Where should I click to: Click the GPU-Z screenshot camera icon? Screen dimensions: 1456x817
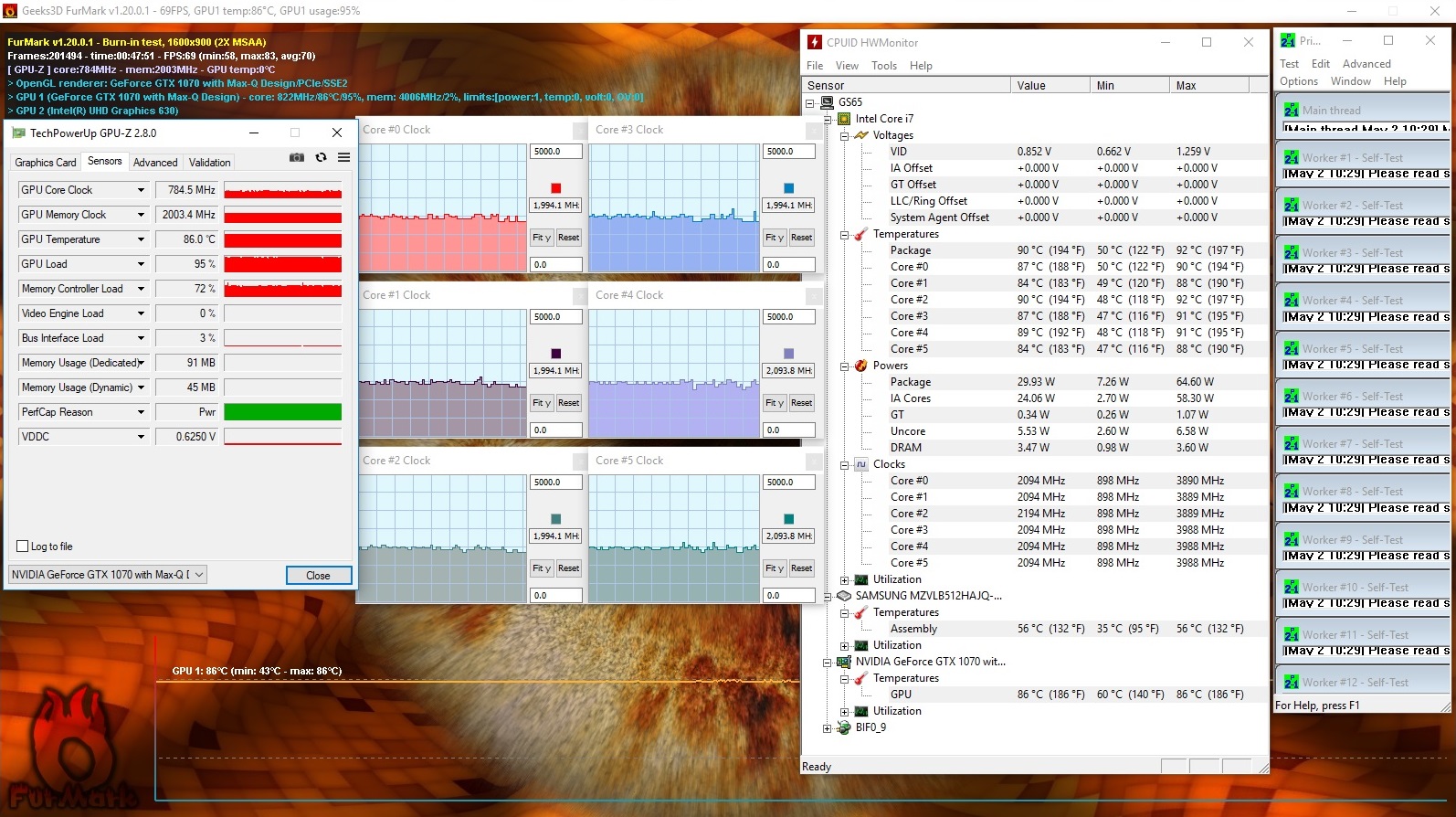[297, 157]
